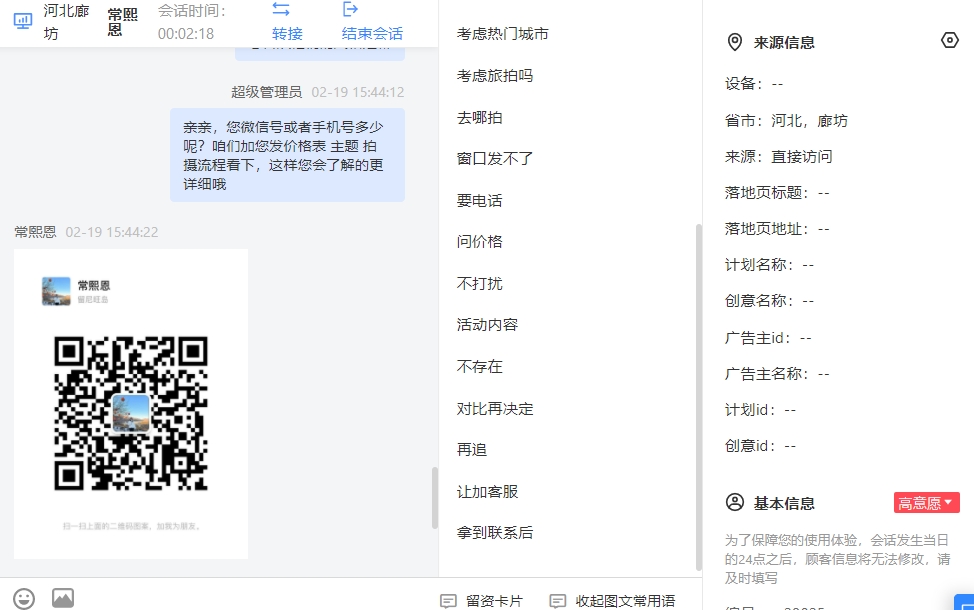Click the monitor device icon beside 河北廊坊
The height and width of the screenshot is (610, 974).
click(x=23, y=21)
